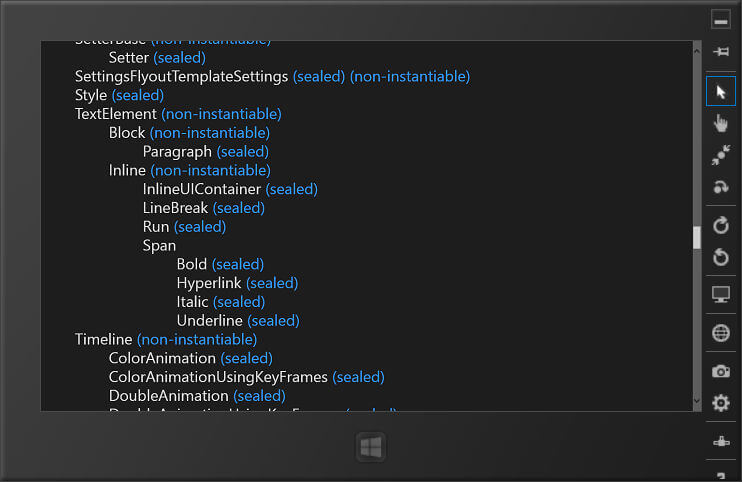Select the 'Hyperlink' row

coord(238,283)
